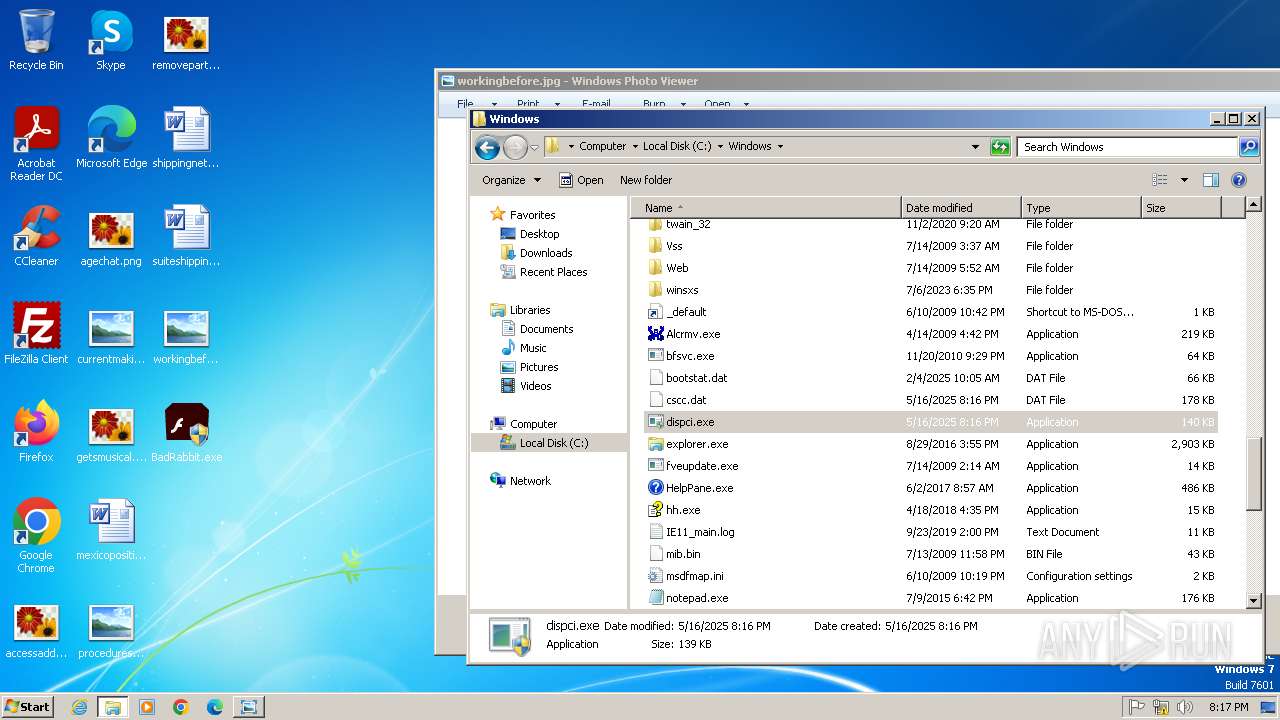Open Explorer help question mark icon
This screenshot has height=720, width=1280.
[1239, 180]
